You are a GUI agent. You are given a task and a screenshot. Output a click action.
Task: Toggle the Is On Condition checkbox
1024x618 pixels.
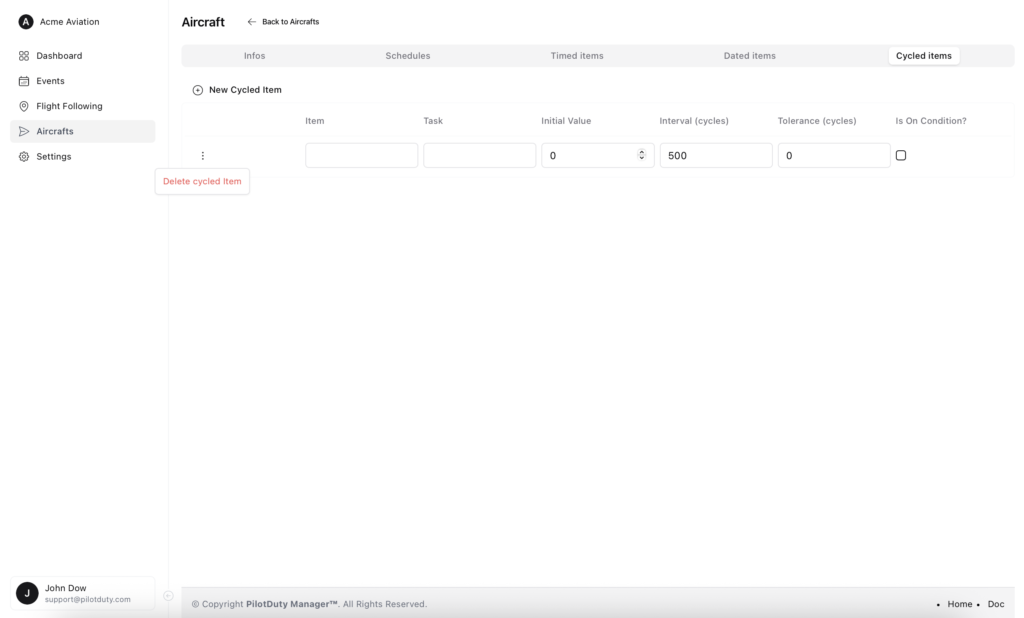coord(901,155)
